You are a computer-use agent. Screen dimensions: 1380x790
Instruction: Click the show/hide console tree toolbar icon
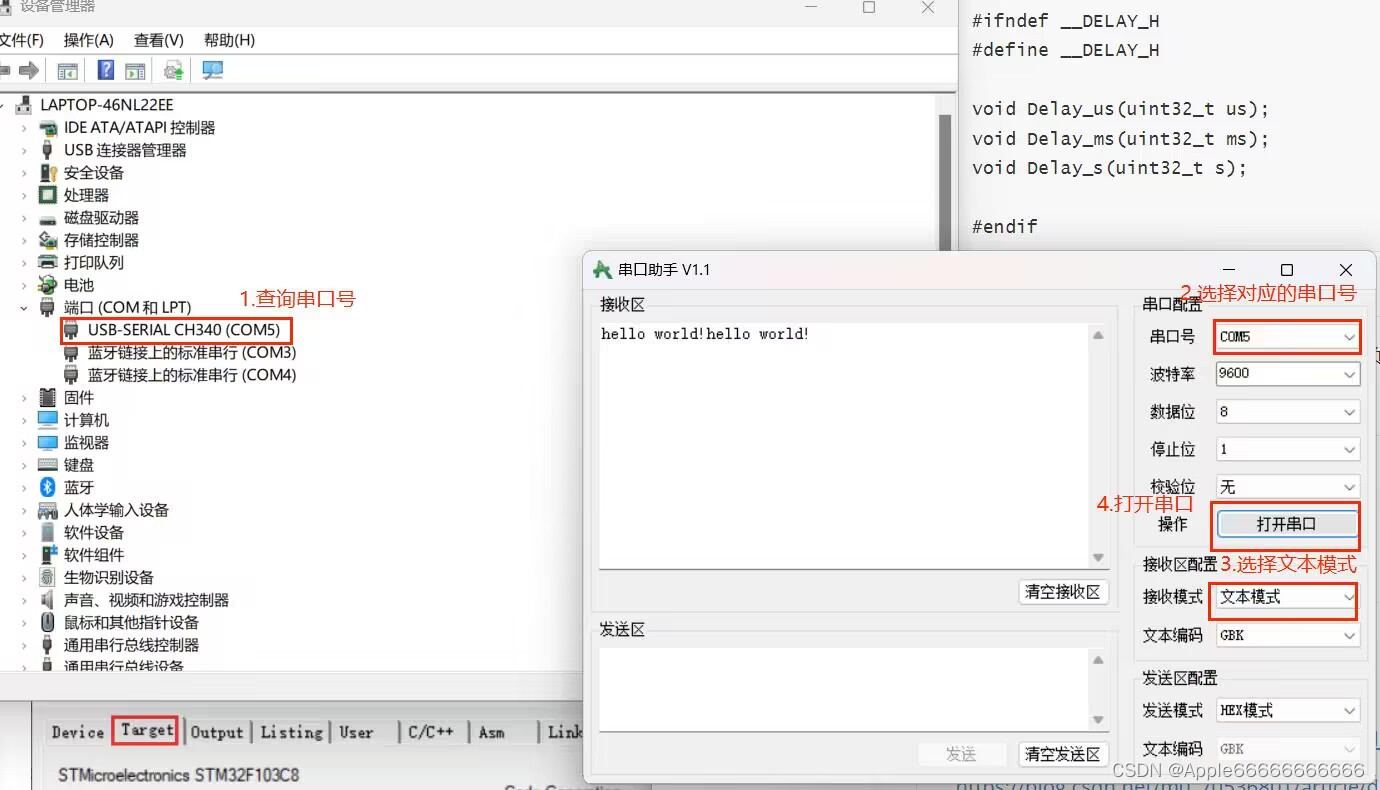coord(67,71)
